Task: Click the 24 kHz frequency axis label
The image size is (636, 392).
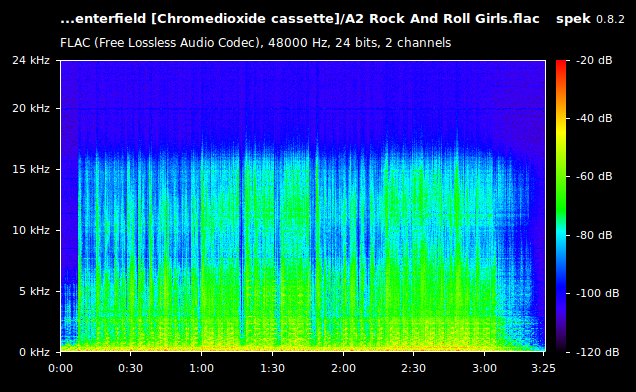Action: [31, 60]
